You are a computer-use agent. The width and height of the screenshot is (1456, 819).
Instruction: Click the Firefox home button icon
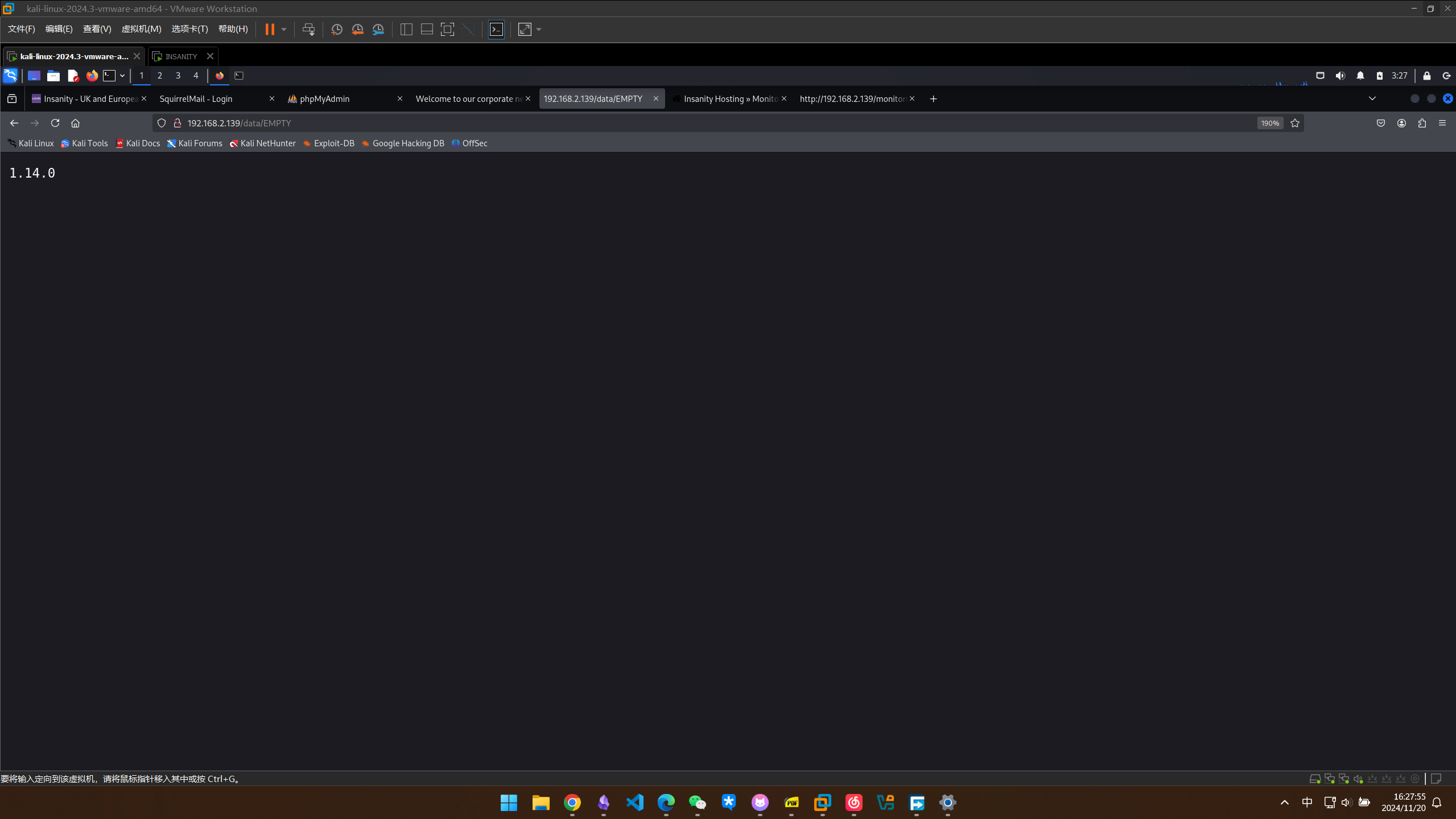point(75,123)
